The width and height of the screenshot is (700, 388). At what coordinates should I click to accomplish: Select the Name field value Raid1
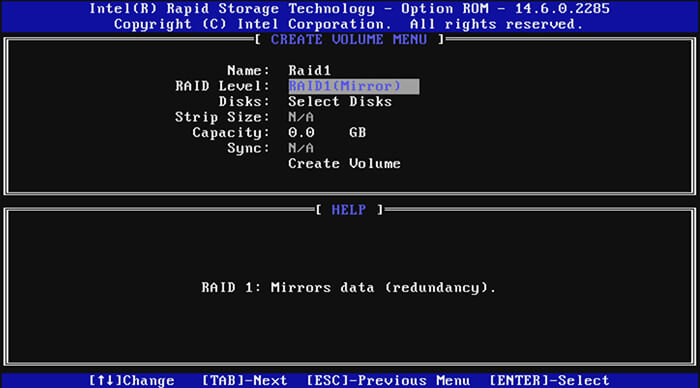click(309, 71)
